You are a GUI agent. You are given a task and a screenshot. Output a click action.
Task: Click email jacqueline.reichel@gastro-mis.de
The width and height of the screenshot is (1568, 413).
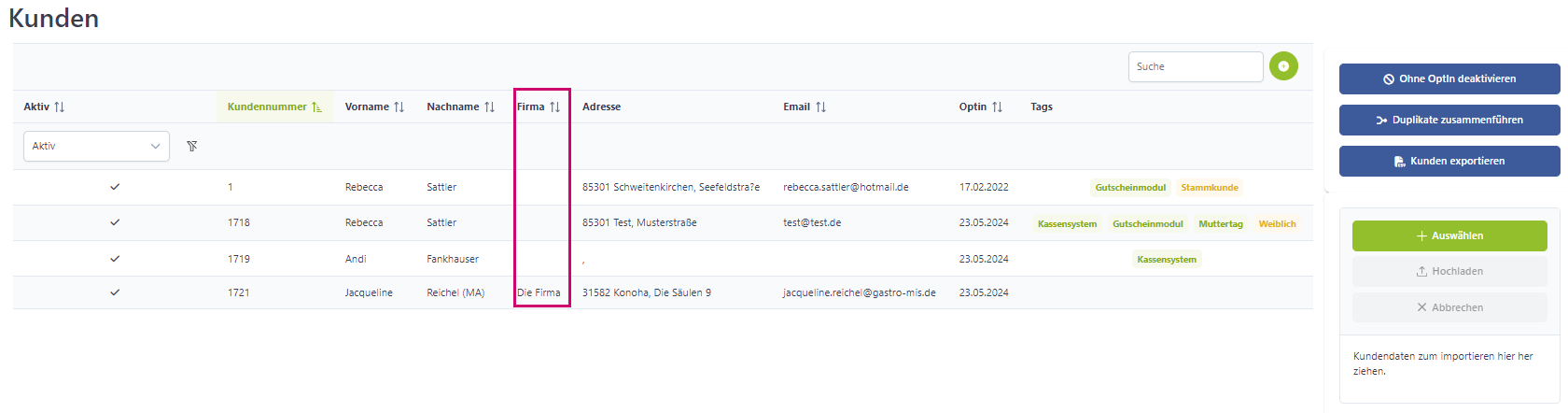point(860,292)
